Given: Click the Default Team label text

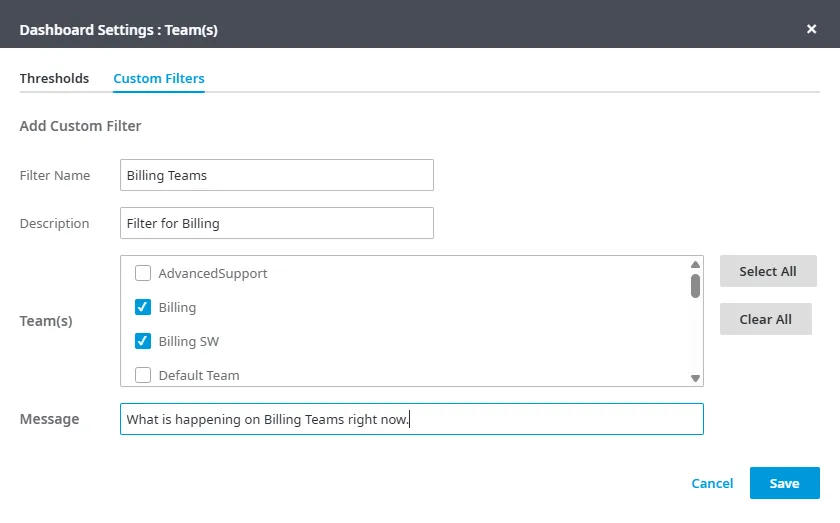Looking at the screenshot, I should [199, 375].
